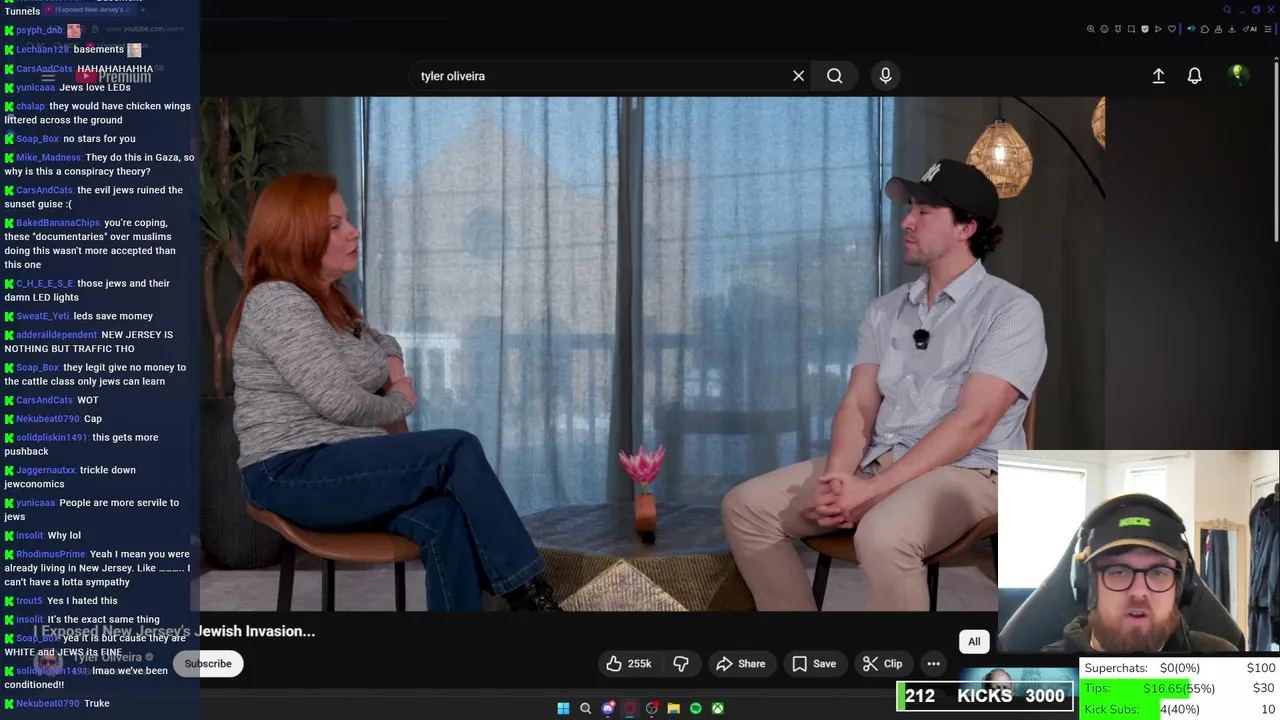Screen dimensions: 1280x720
Task: Click chat username BakedBananaChips
Action: pos(58,223)
